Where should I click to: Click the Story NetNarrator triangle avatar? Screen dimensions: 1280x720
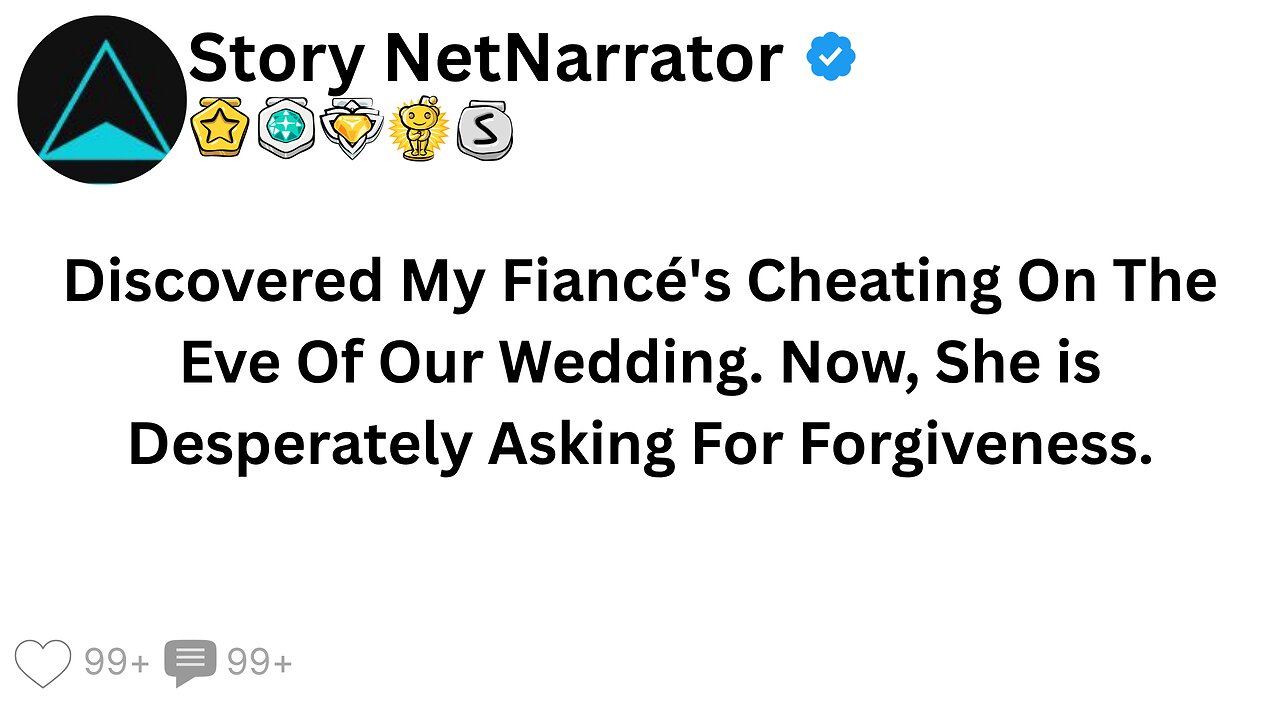[x=101, y=100]
